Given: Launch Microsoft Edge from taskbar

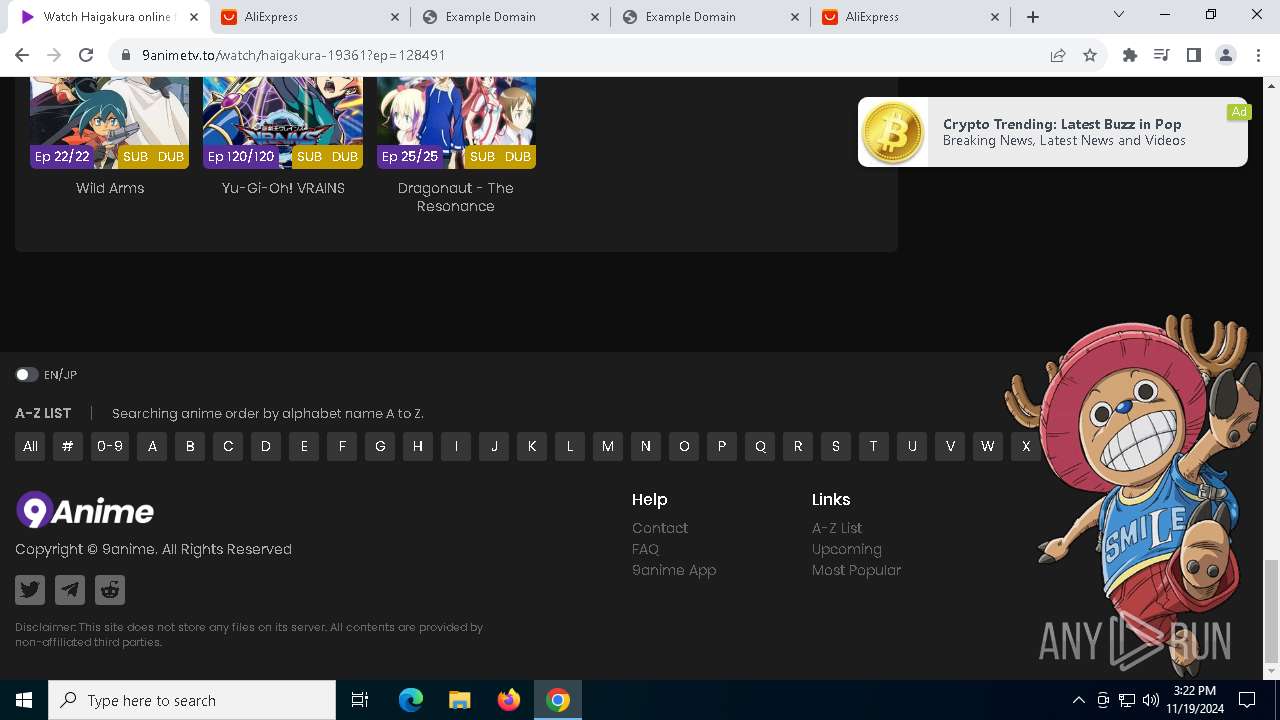Looking at the screenshot, I should tap(411, 700).
